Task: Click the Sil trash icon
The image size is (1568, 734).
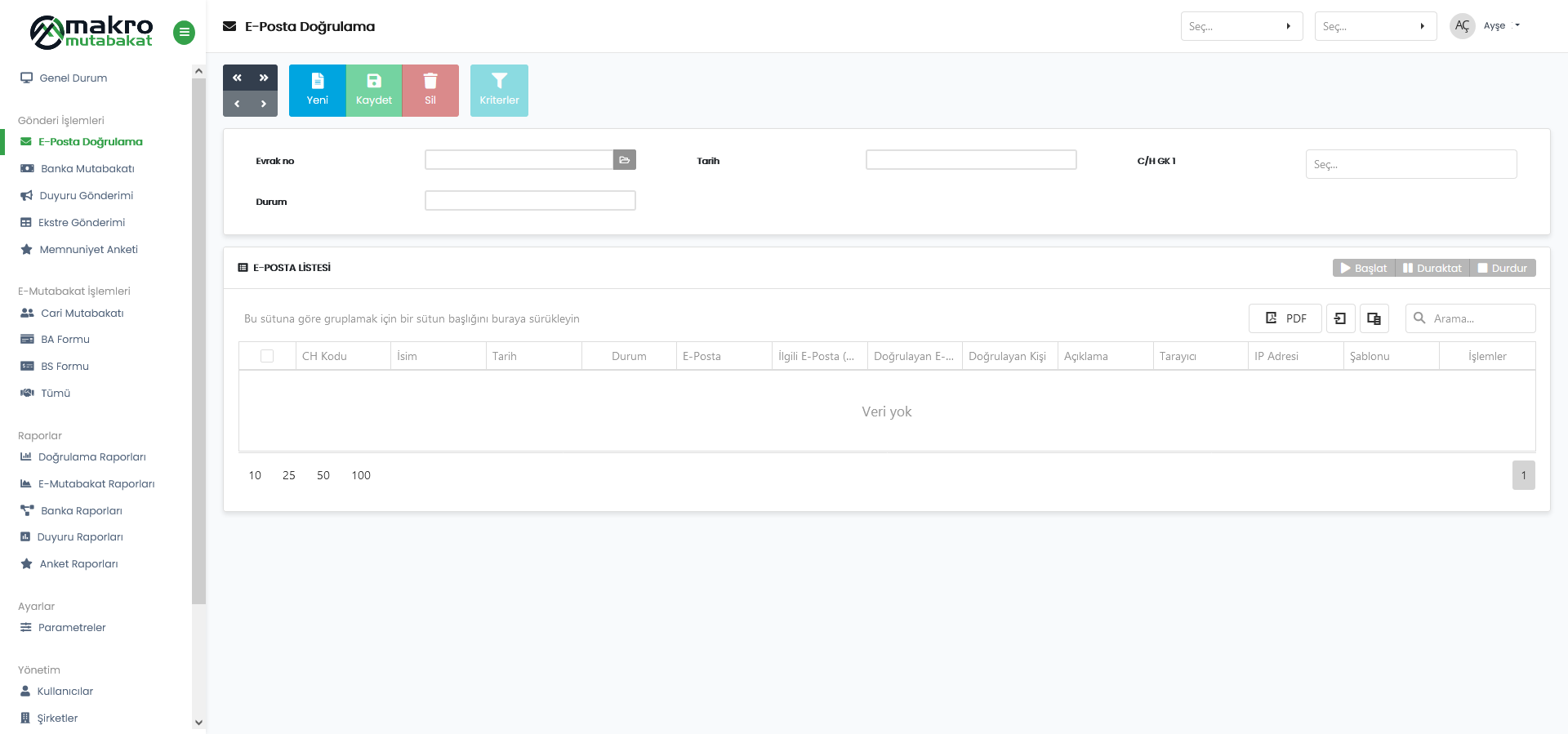Action: point(430,81)
